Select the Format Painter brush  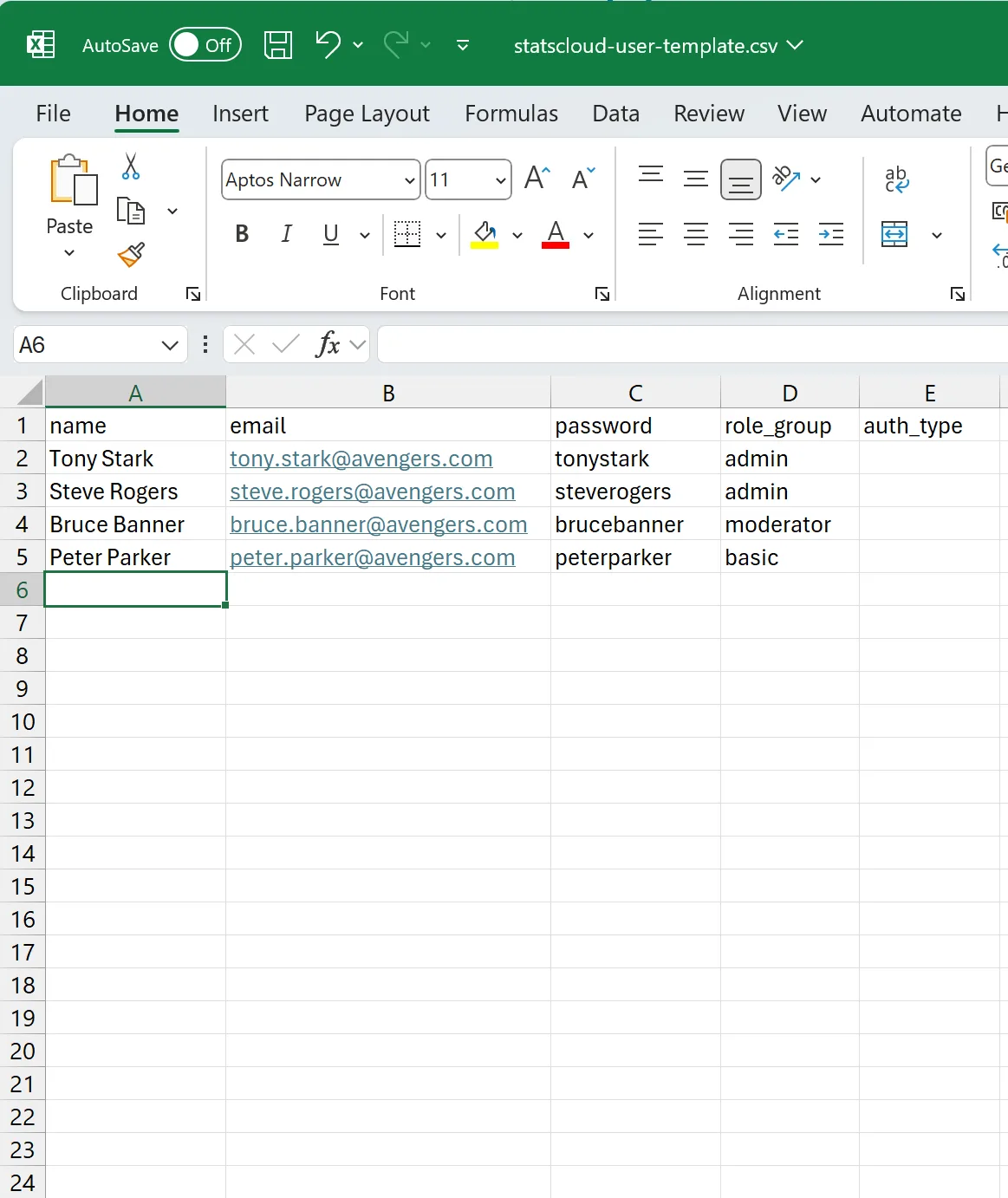point(131,255)
